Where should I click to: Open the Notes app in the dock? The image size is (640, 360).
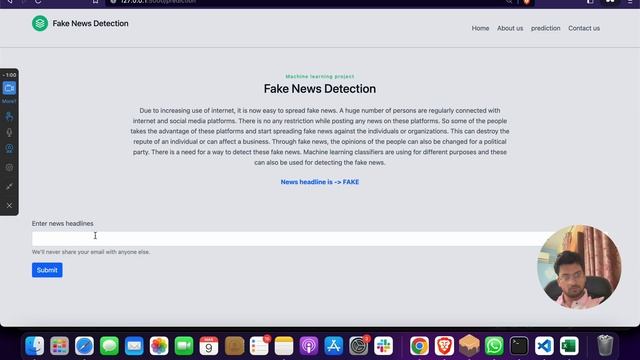click(x=284, y=346)
